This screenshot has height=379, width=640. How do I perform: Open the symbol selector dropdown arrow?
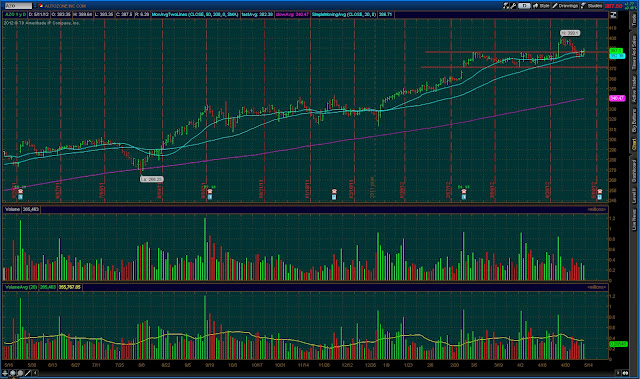pos(35,6)
